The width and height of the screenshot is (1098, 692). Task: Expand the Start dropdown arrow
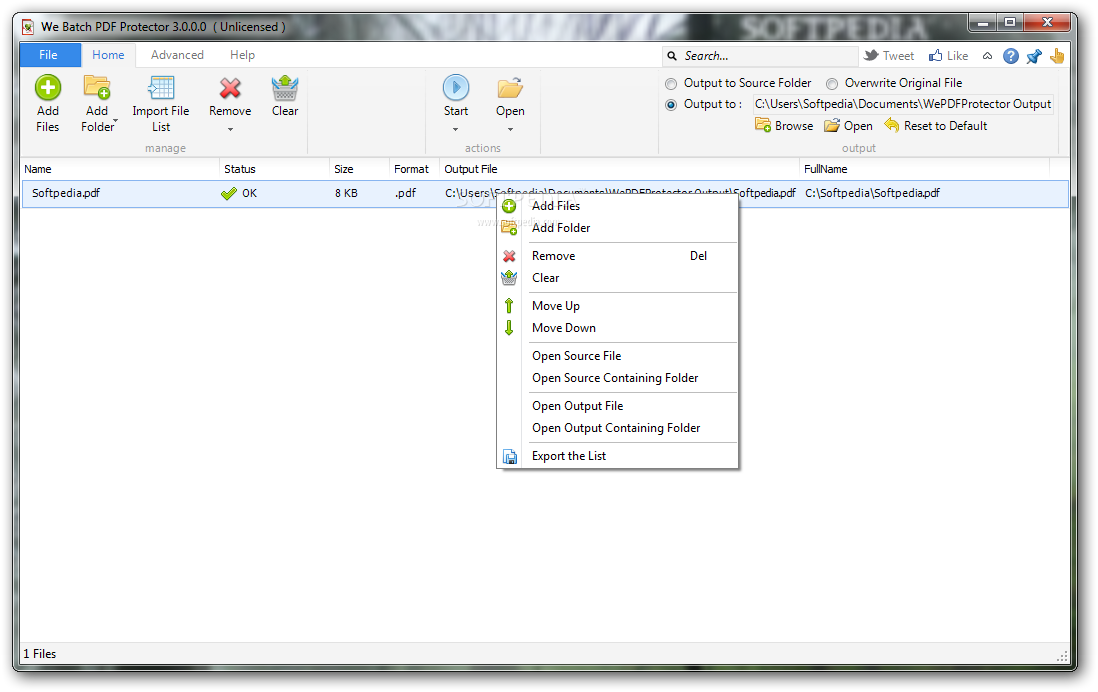tap(455, 130)
